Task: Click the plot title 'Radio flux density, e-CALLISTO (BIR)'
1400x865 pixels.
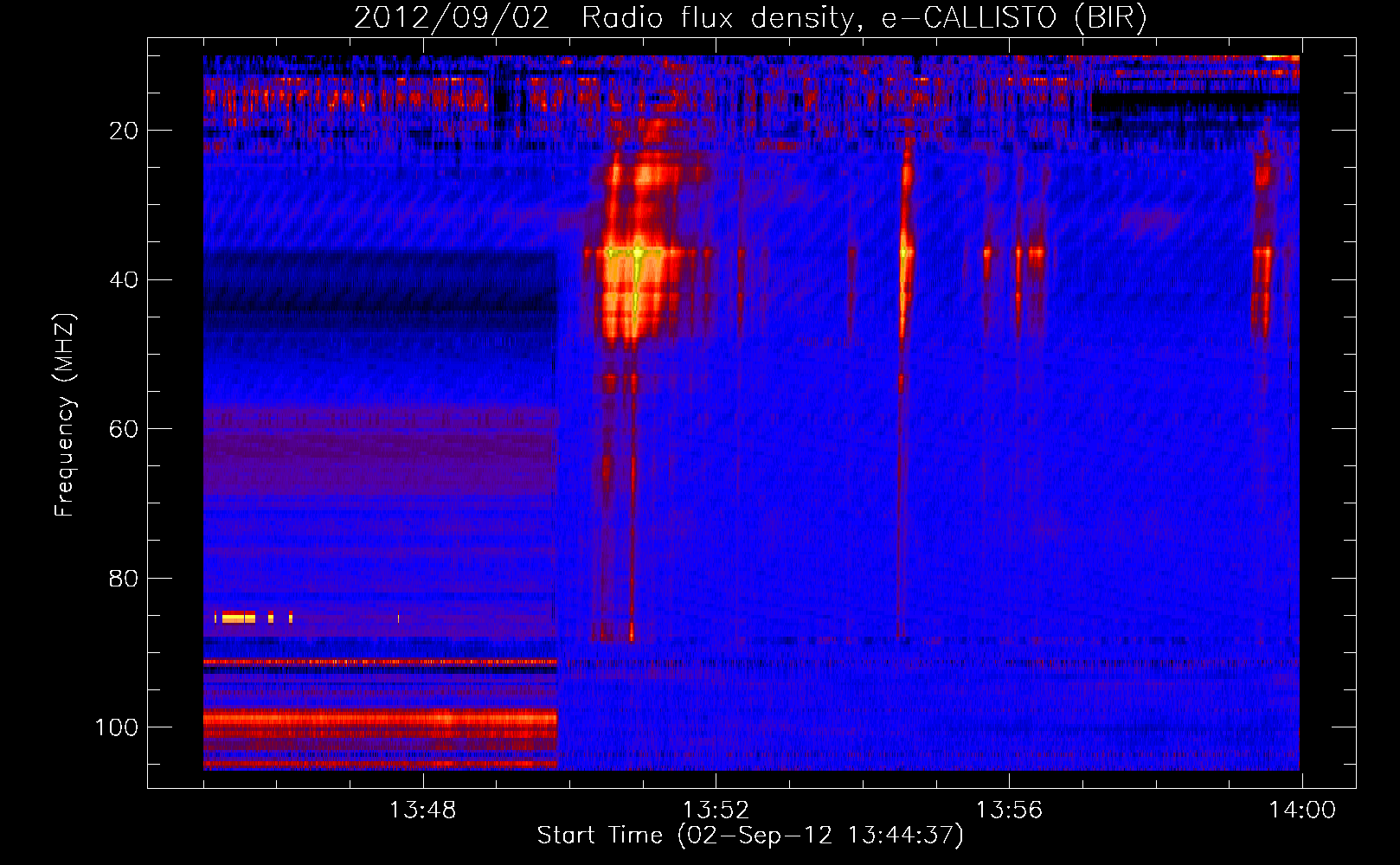Action: 864,18
